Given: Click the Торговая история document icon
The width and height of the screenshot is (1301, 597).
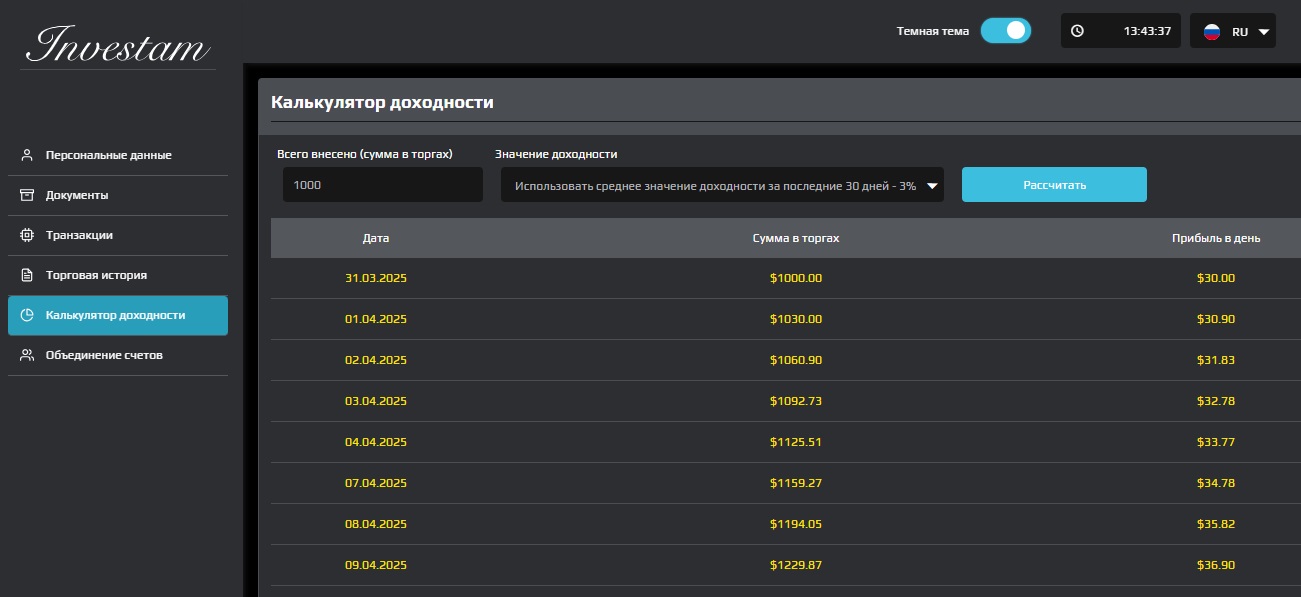Looking at the screenshot, I should [26, 275].
